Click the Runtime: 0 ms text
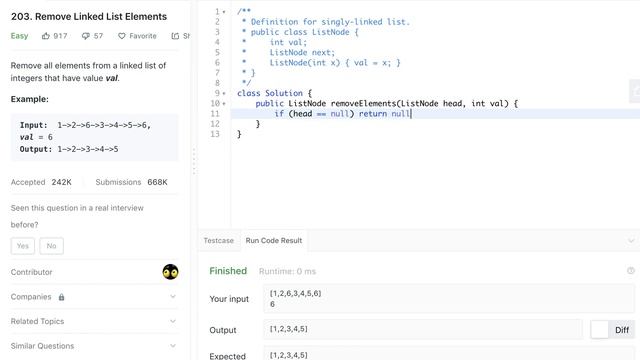 (287, 271)
